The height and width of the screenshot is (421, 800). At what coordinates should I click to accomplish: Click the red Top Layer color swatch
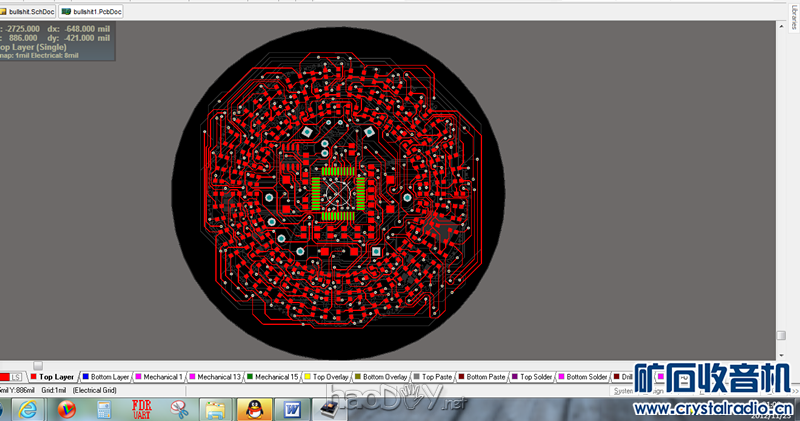tap(33, 377)
